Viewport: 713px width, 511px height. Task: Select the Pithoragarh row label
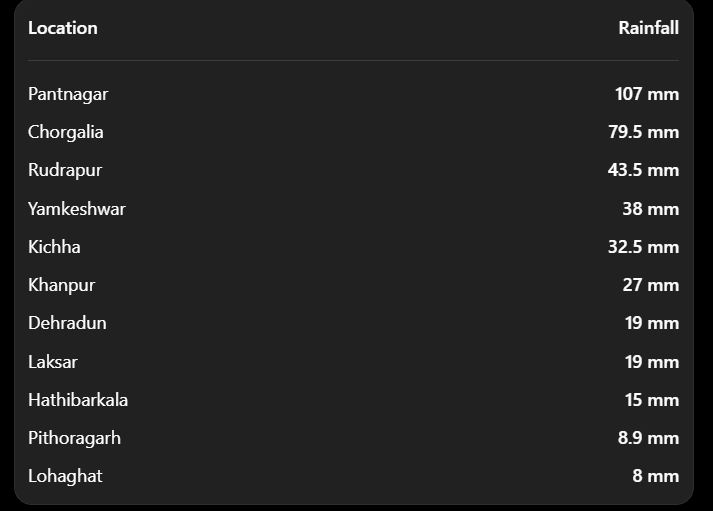click(75, 439)
